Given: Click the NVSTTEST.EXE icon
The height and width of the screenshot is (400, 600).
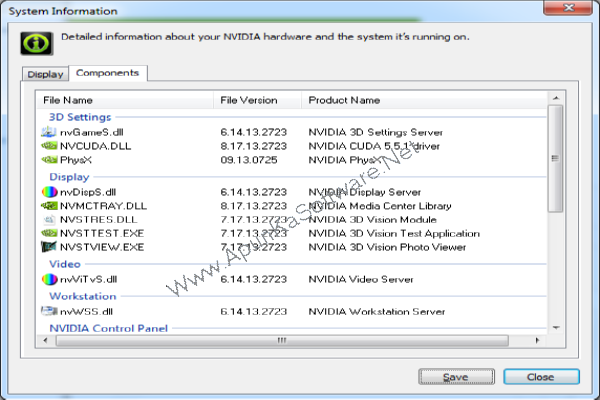Looking at the screenshot, I should (x=49, y=233).
